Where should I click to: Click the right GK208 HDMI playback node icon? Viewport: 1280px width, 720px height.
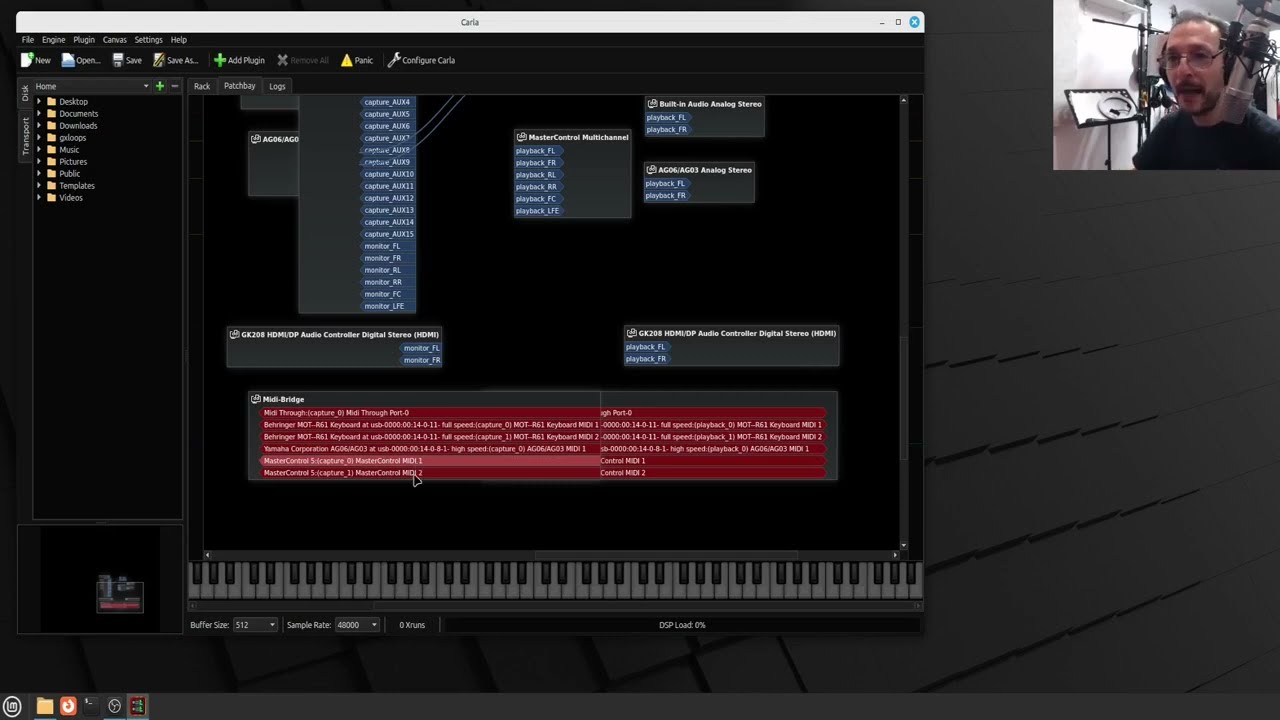[x=632, y=333]
